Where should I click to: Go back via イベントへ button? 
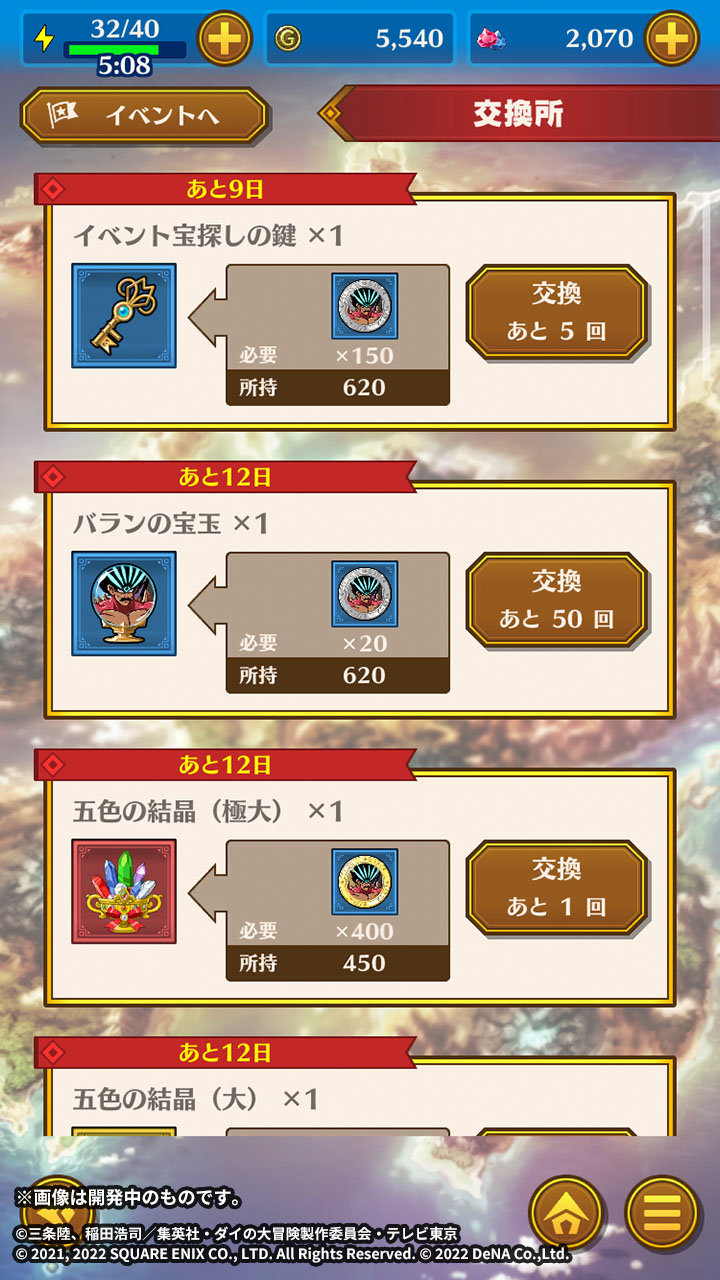click(x=144, y=115)
